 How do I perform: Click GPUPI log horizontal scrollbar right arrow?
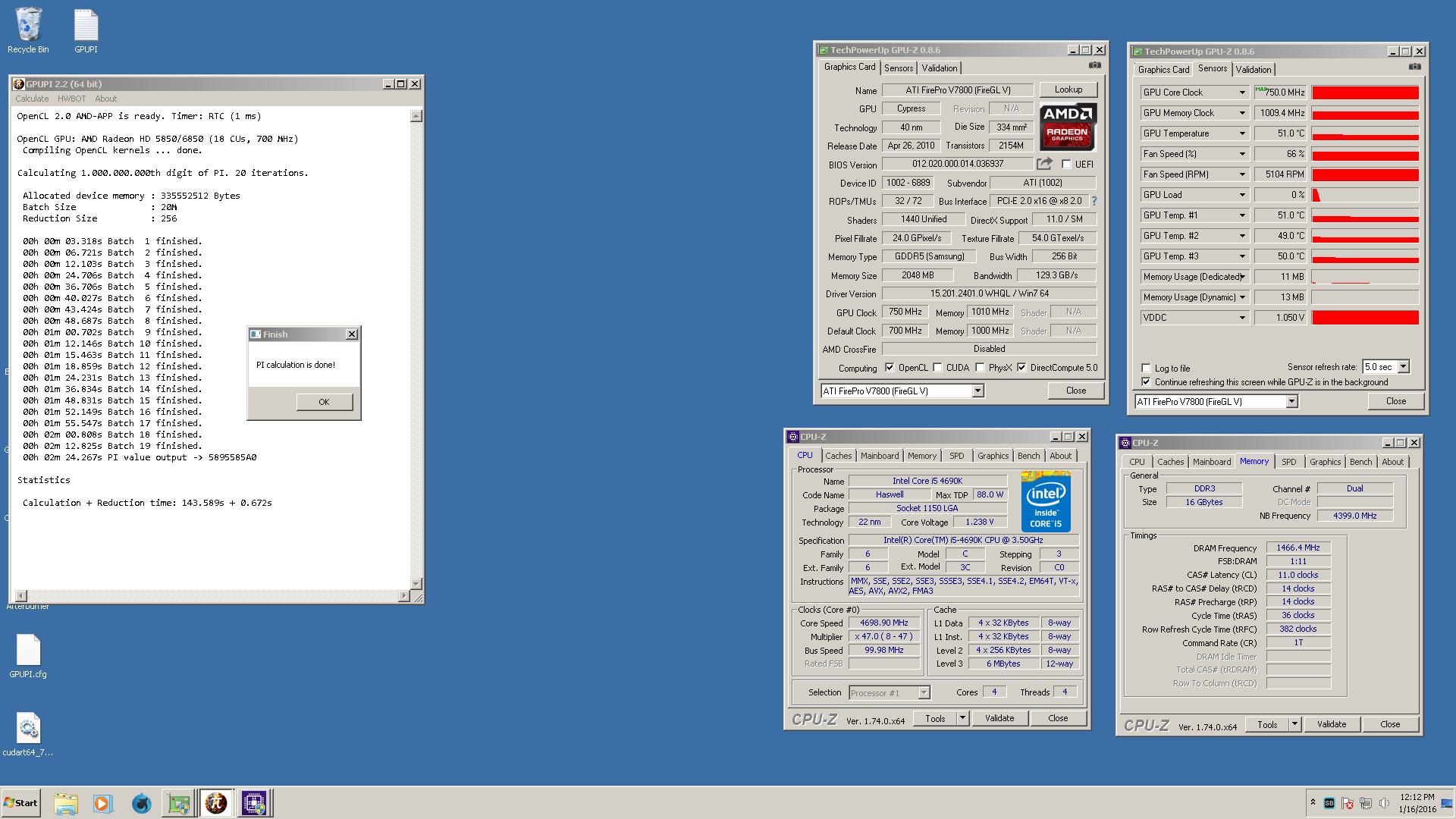pos(403,596)
